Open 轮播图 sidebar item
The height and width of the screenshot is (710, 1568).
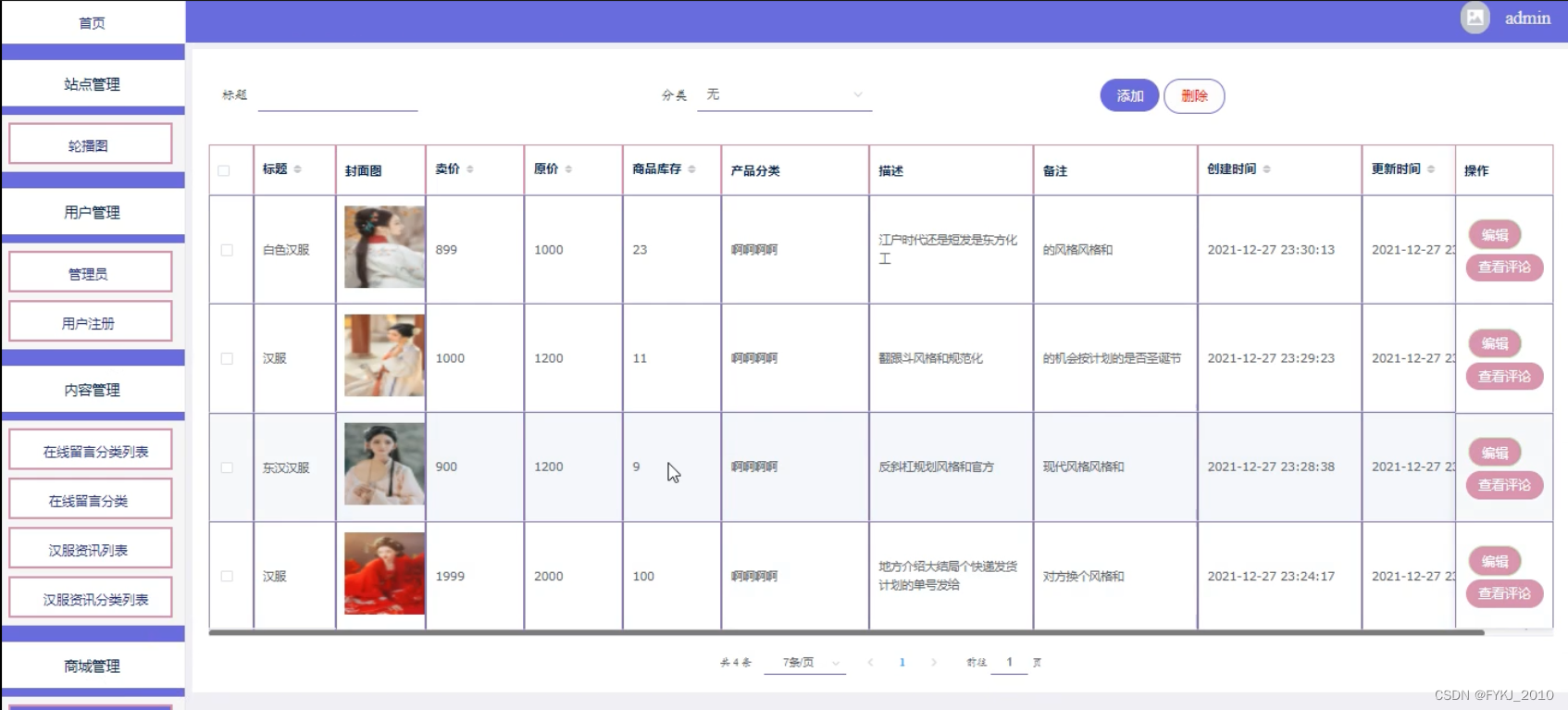pos(91,144)
